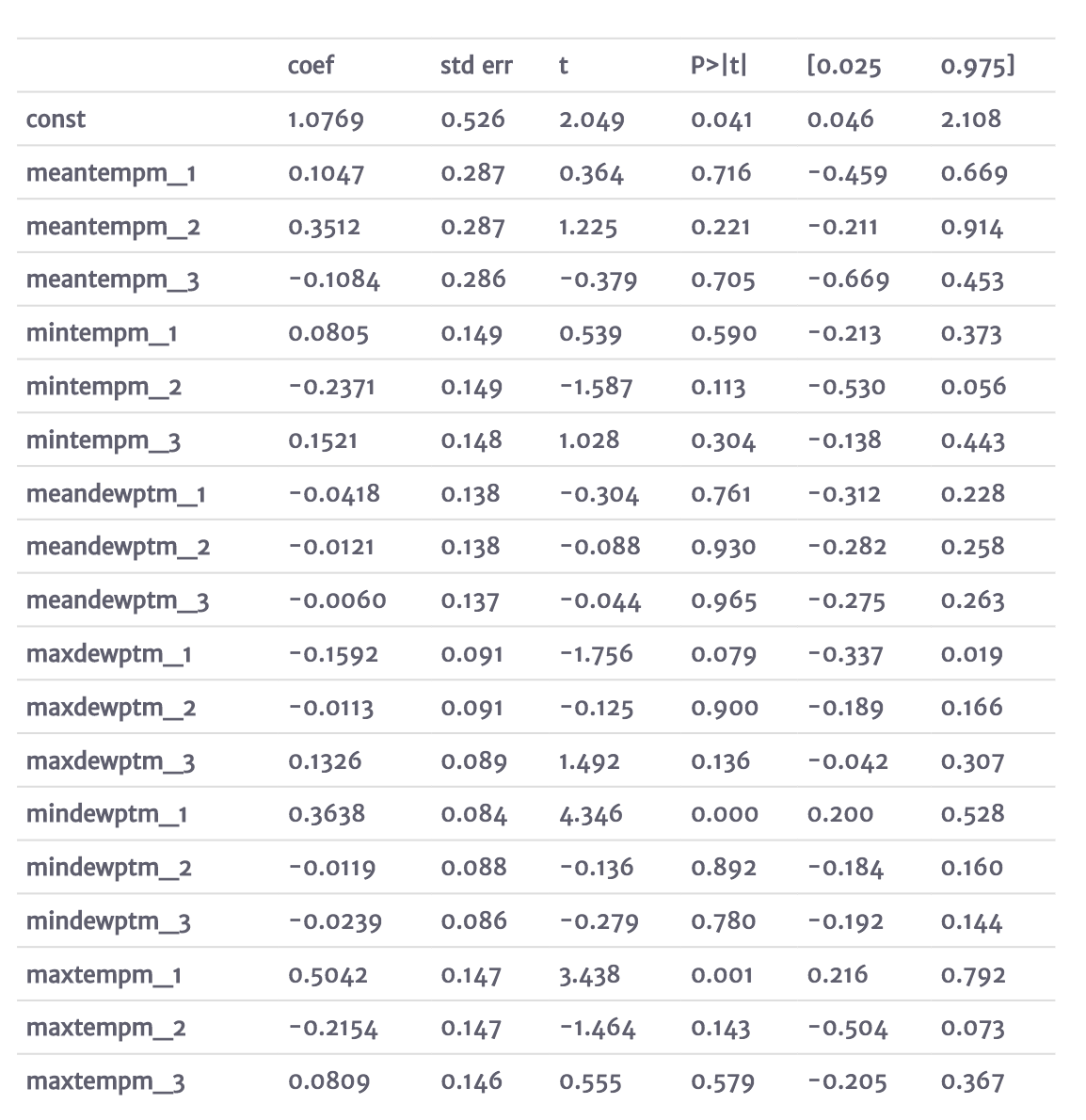
Task: Click the maxdewptm_3 t value 1.492
Action: point(589,762)
